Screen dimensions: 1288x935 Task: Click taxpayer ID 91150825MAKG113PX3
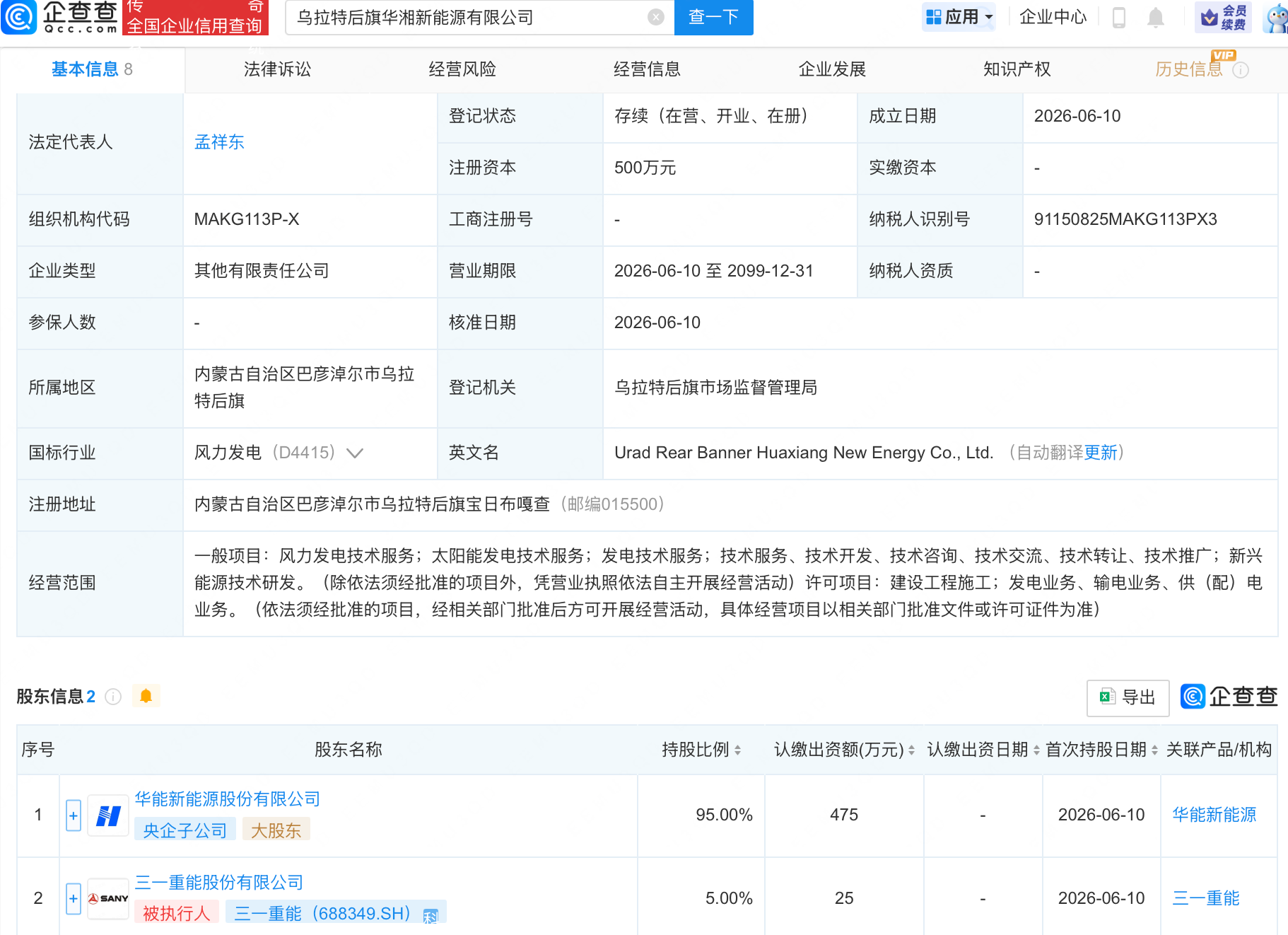[x=1125, y=219]
